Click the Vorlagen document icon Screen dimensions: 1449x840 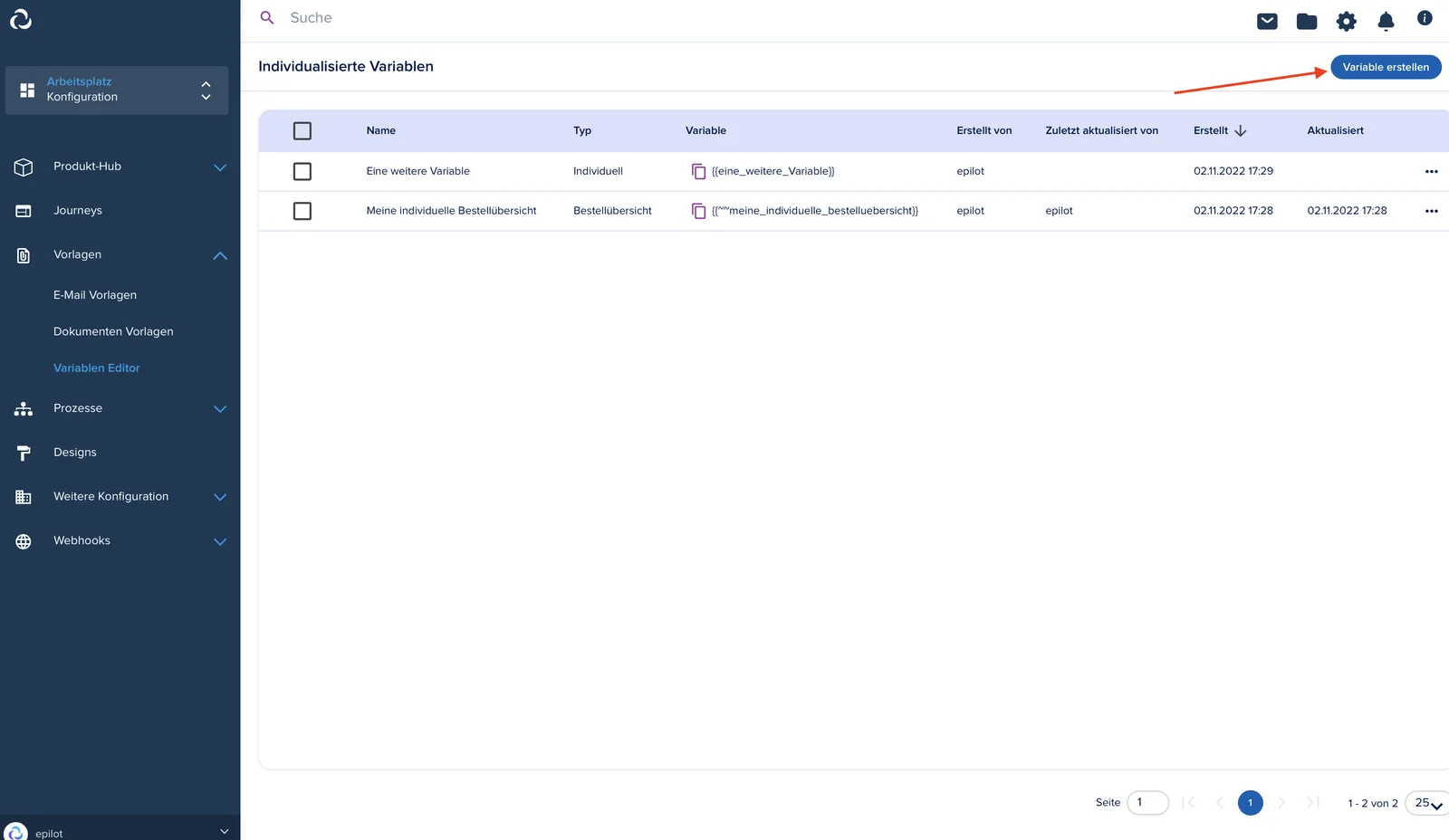[x=24, y=255]
